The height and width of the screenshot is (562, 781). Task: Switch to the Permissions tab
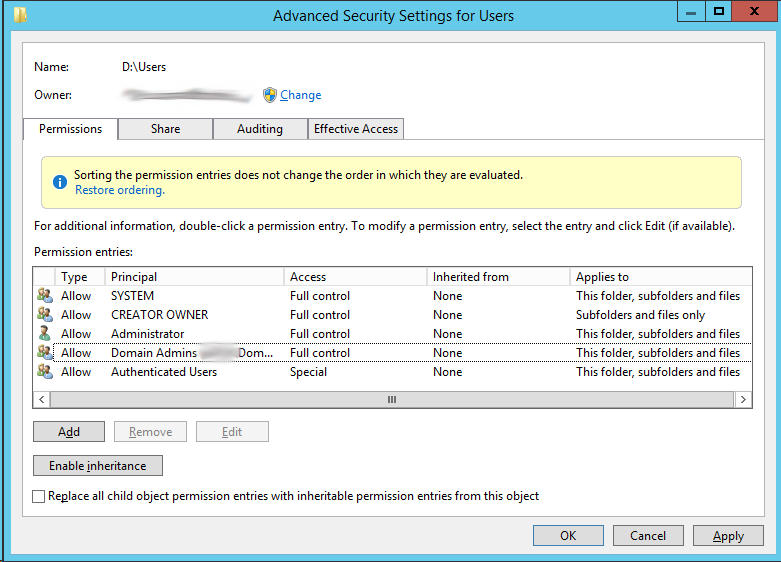point(70,129)
